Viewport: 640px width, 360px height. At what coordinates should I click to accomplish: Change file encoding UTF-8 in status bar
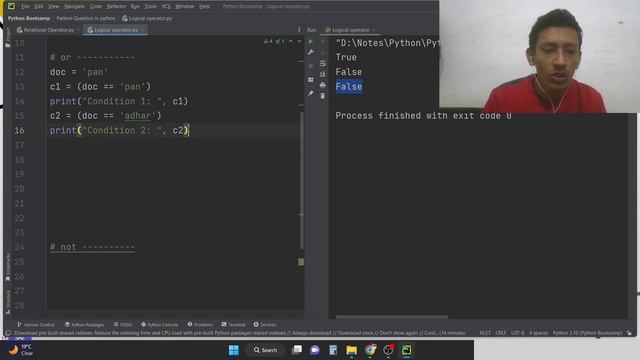pyautogui.click(x=518, y=333)
